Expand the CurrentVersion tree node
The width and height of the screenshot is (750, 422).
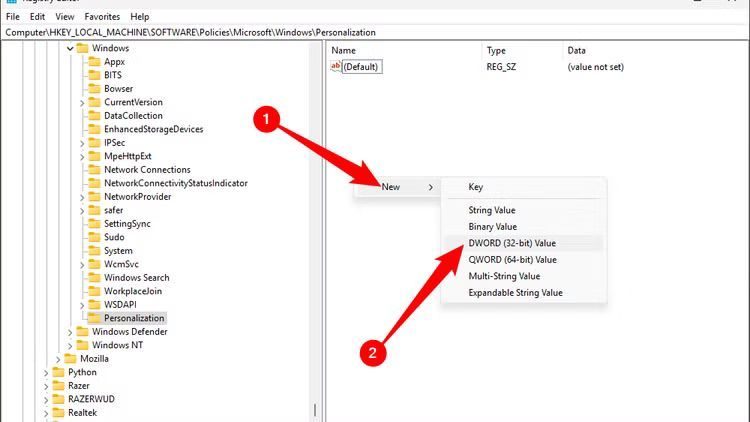click(x=82, y=102)
